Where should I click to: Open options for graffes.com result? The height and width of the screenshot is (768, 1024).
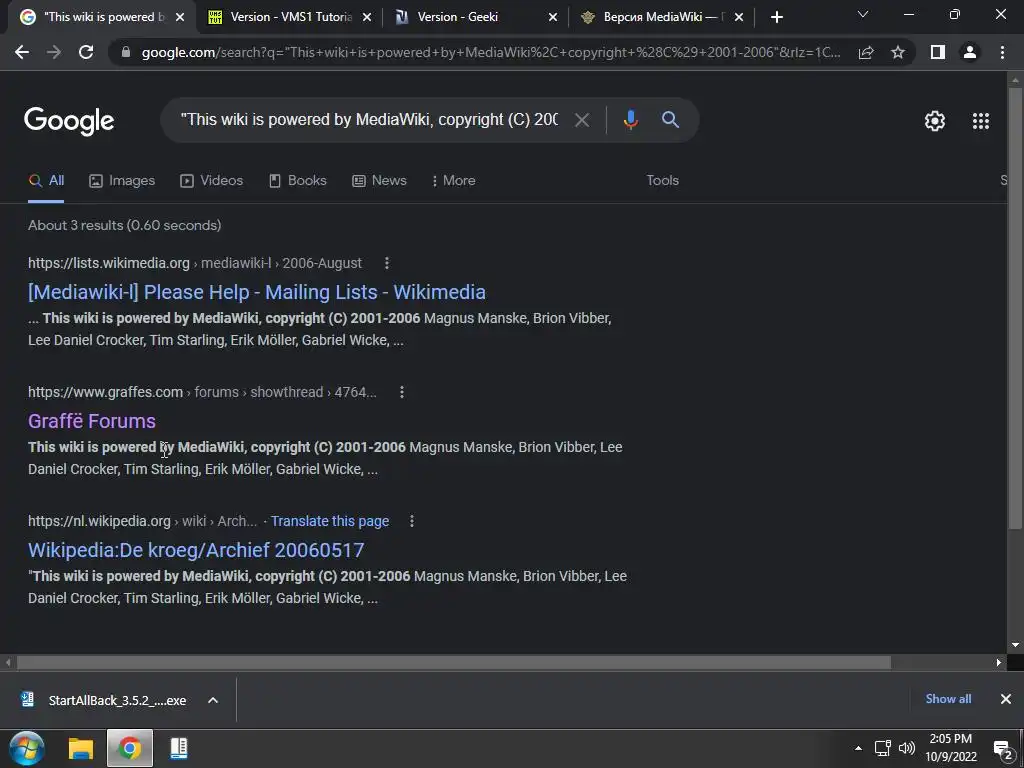point(402,392)
